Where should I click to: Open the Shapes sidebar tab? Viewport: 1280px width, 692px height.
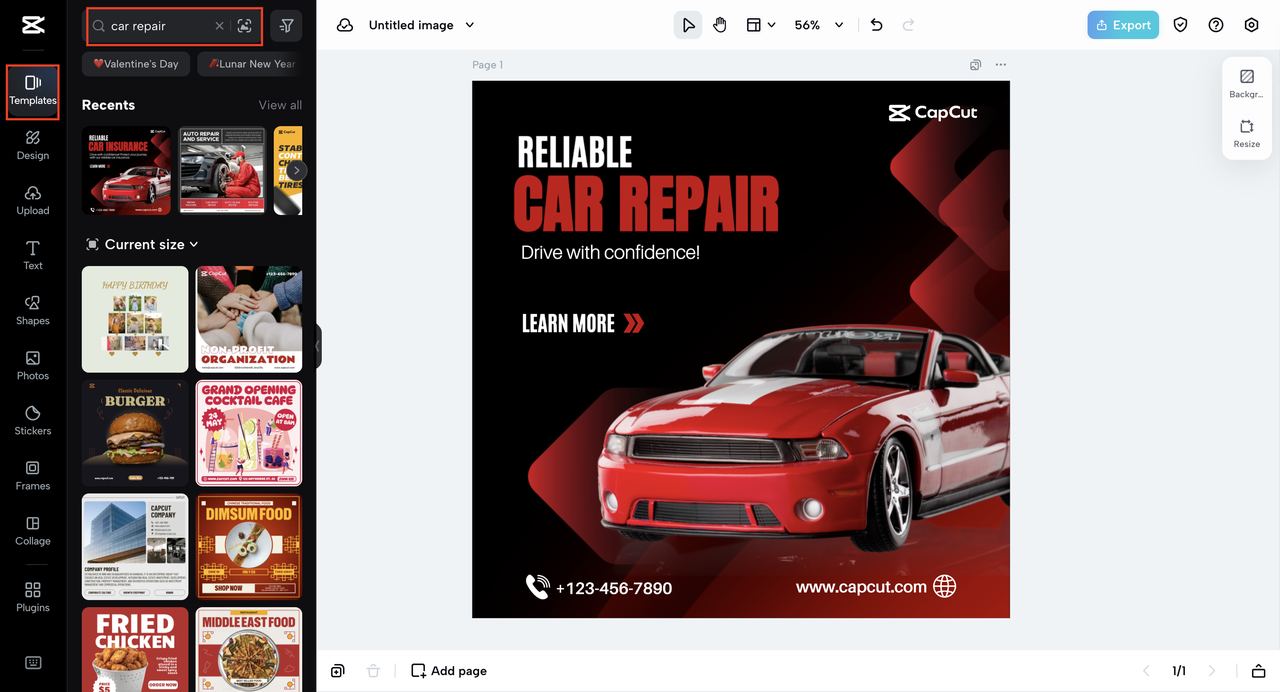click(x=33, y=310)
